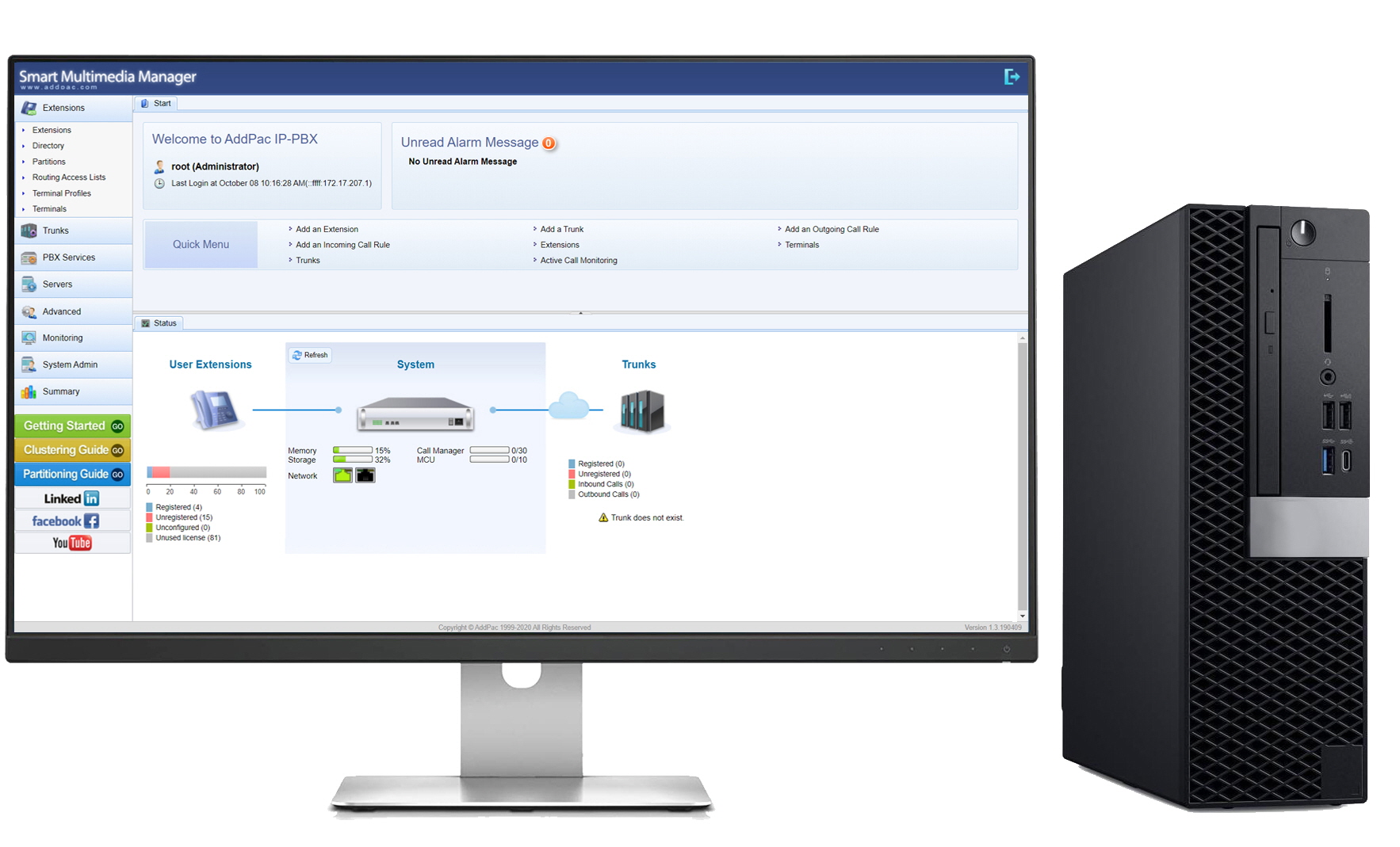Expand the Trunks section in sidebar

pos(55,231)
